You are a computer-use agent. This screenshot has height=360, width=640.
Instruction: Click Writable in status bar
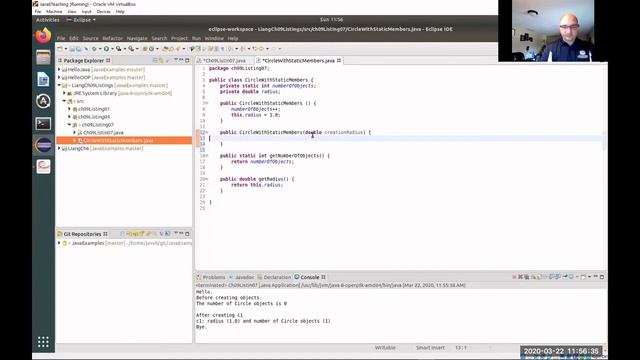pyautogui.click(x=385, y=348)
